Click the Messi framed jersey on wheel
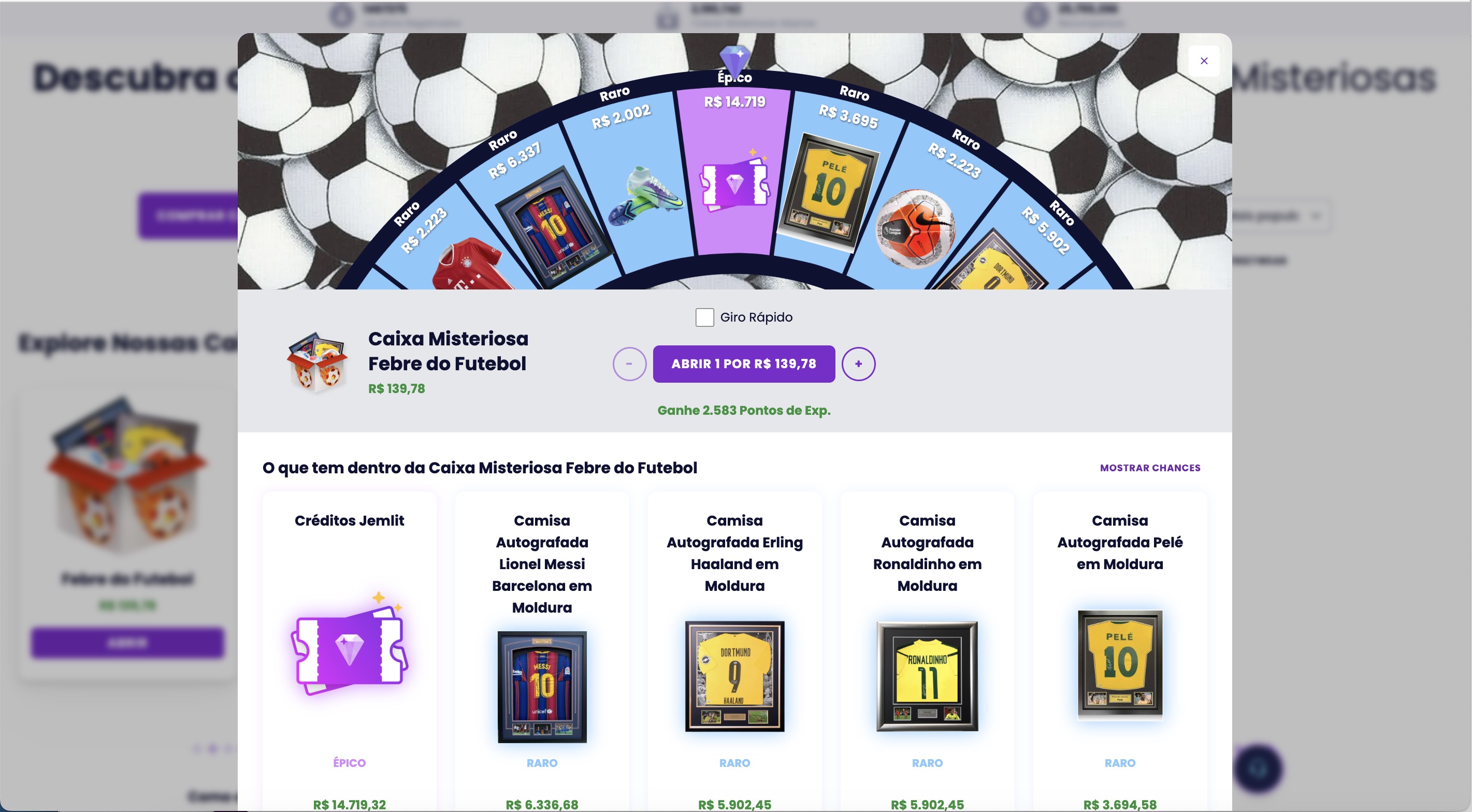 [x=553, y=227]
